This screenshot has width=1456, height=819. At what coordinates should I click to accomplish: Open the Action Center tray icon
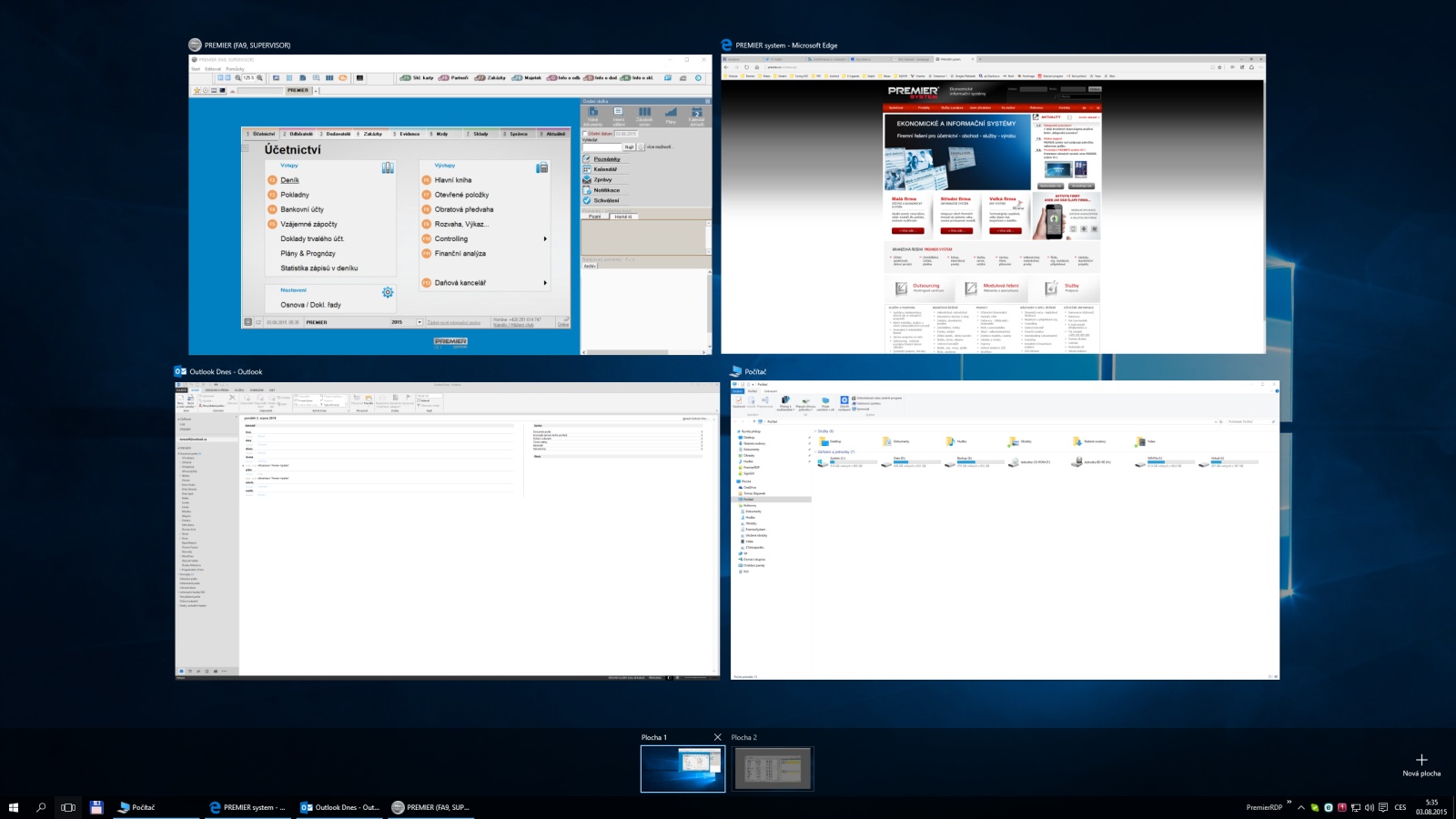(x=1383, y=807)
